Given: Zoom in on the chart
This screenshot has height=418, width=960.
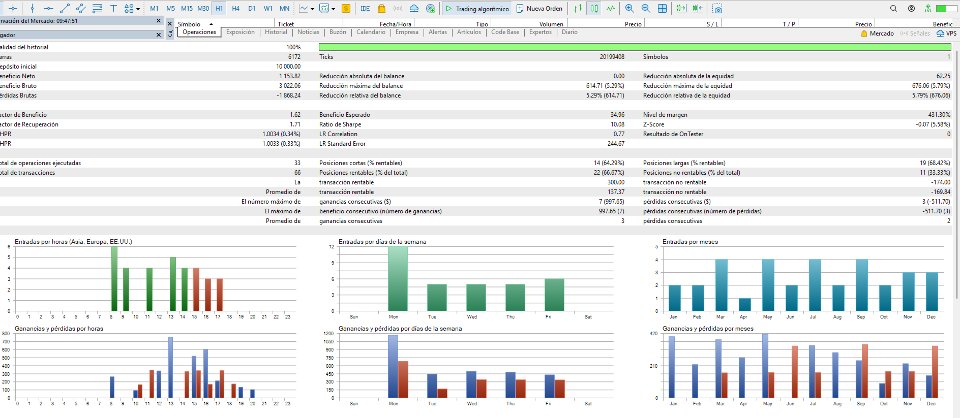Looking at the screenshot, I should coord(629,9).
